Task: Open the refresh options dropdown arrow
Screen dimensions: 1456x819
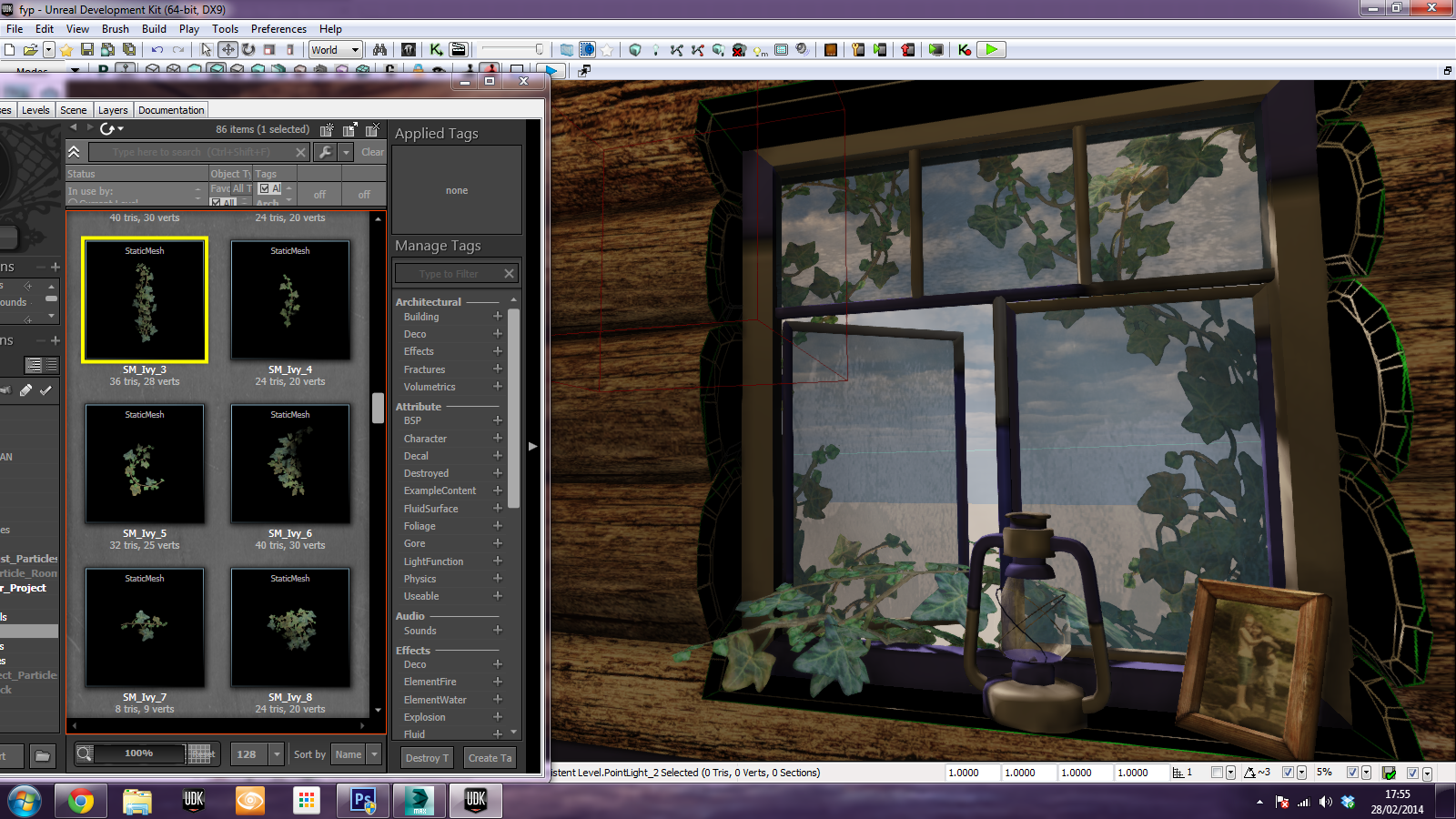Action: coord(121,129)
